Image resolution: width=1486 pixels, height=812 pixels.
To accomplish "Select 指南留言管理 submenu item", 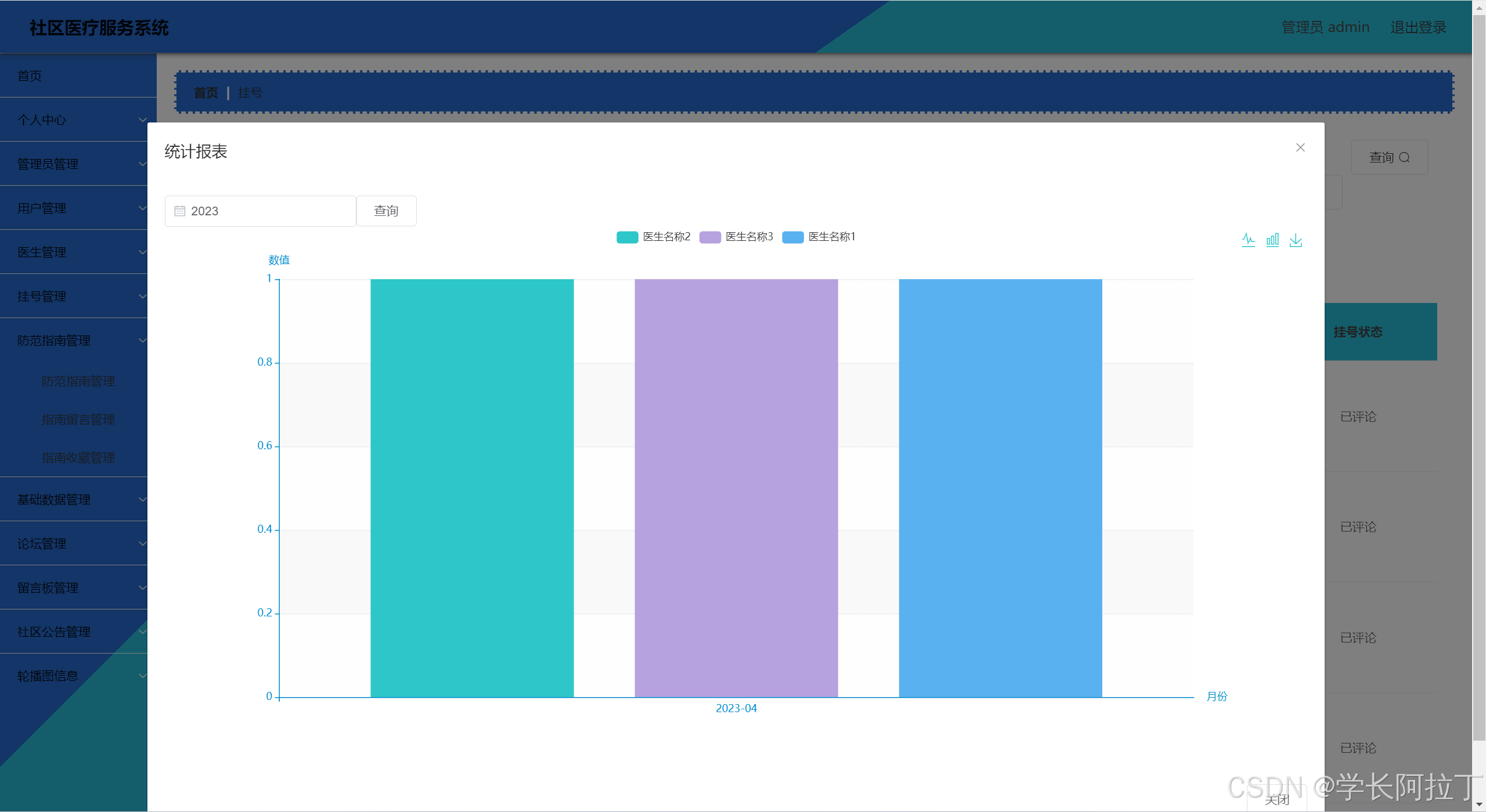I will (x=78, y=419).
